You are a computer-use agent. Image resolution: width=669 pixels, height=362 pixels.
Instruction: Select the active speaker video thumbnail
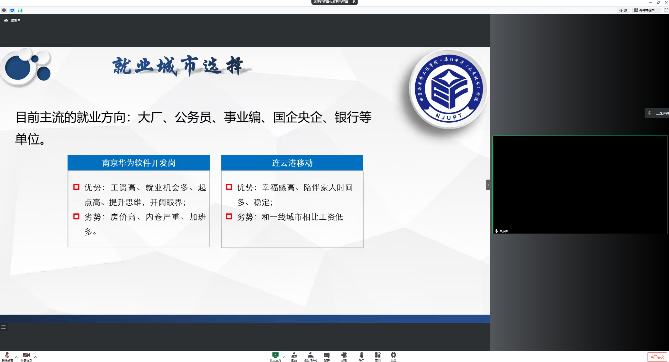coord(580,184)
